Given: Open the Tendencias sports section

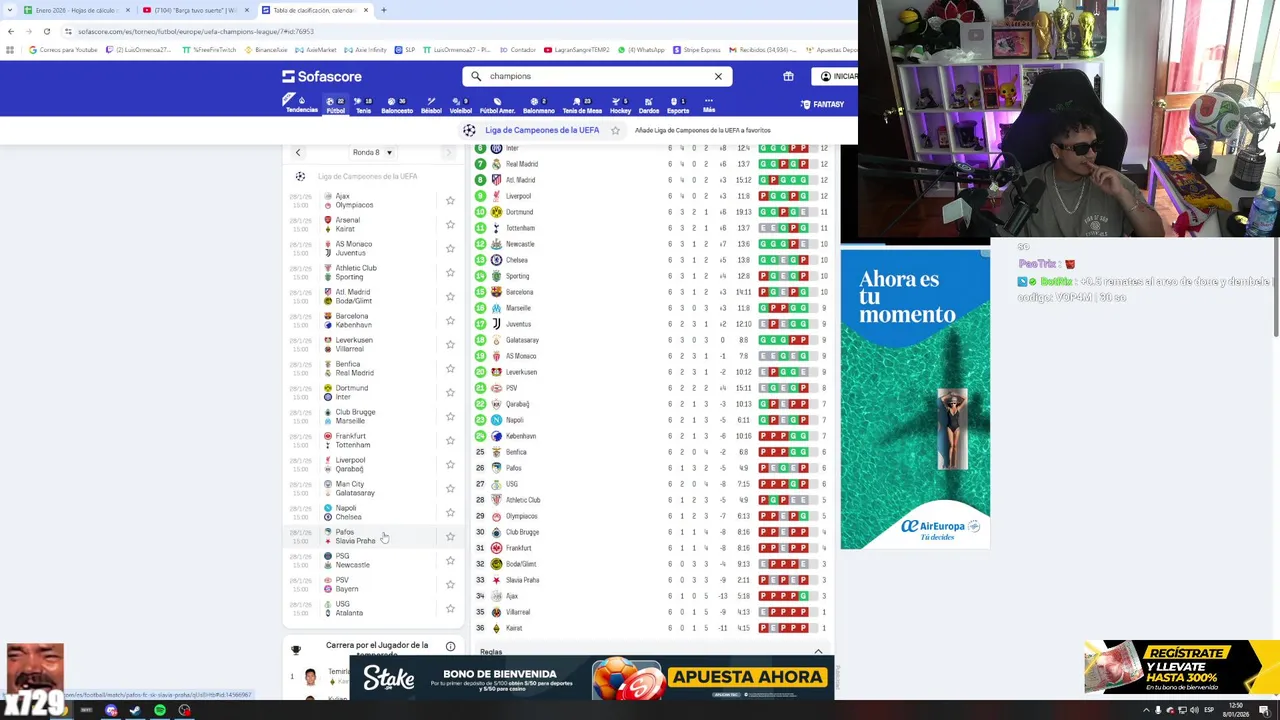Looking at the screenshot, I should click(x=301, y=104).
